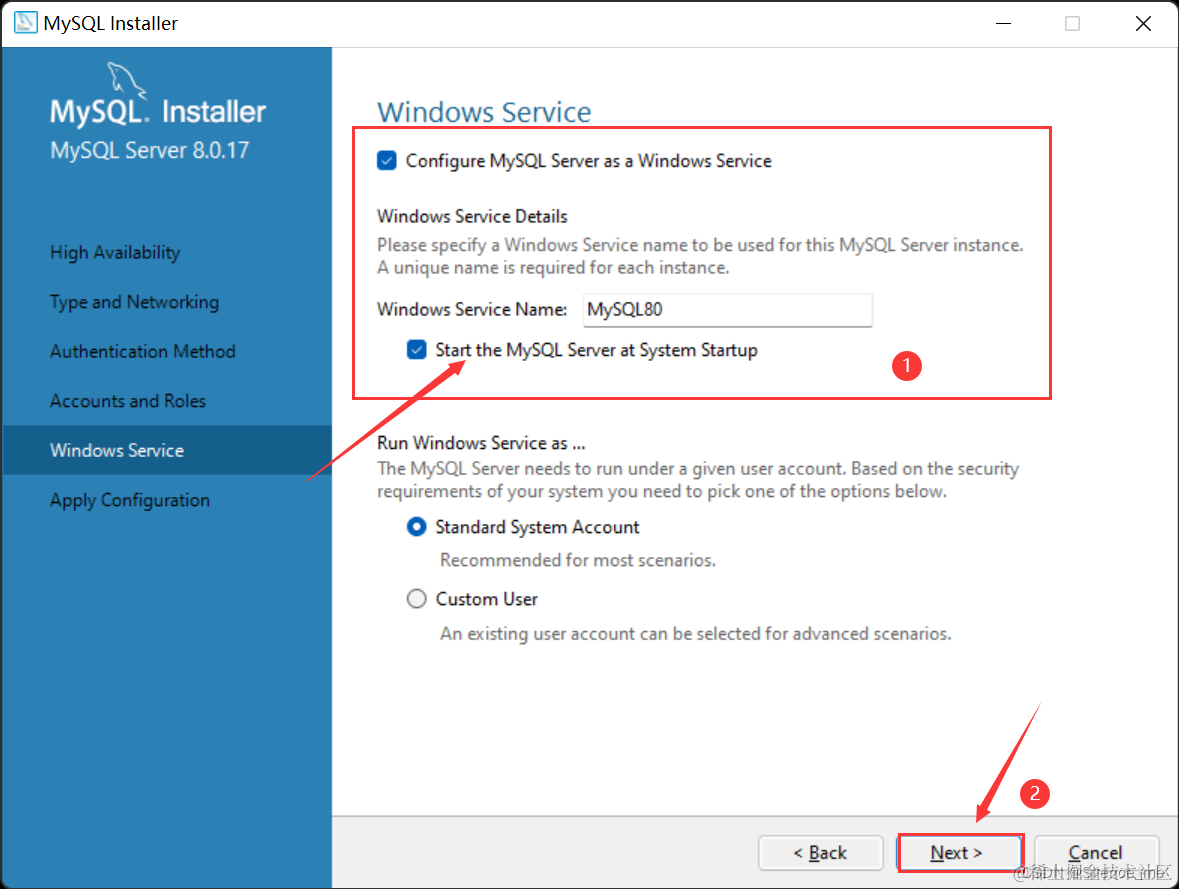Select the Windows Service sidebar step

pos(167,450)
